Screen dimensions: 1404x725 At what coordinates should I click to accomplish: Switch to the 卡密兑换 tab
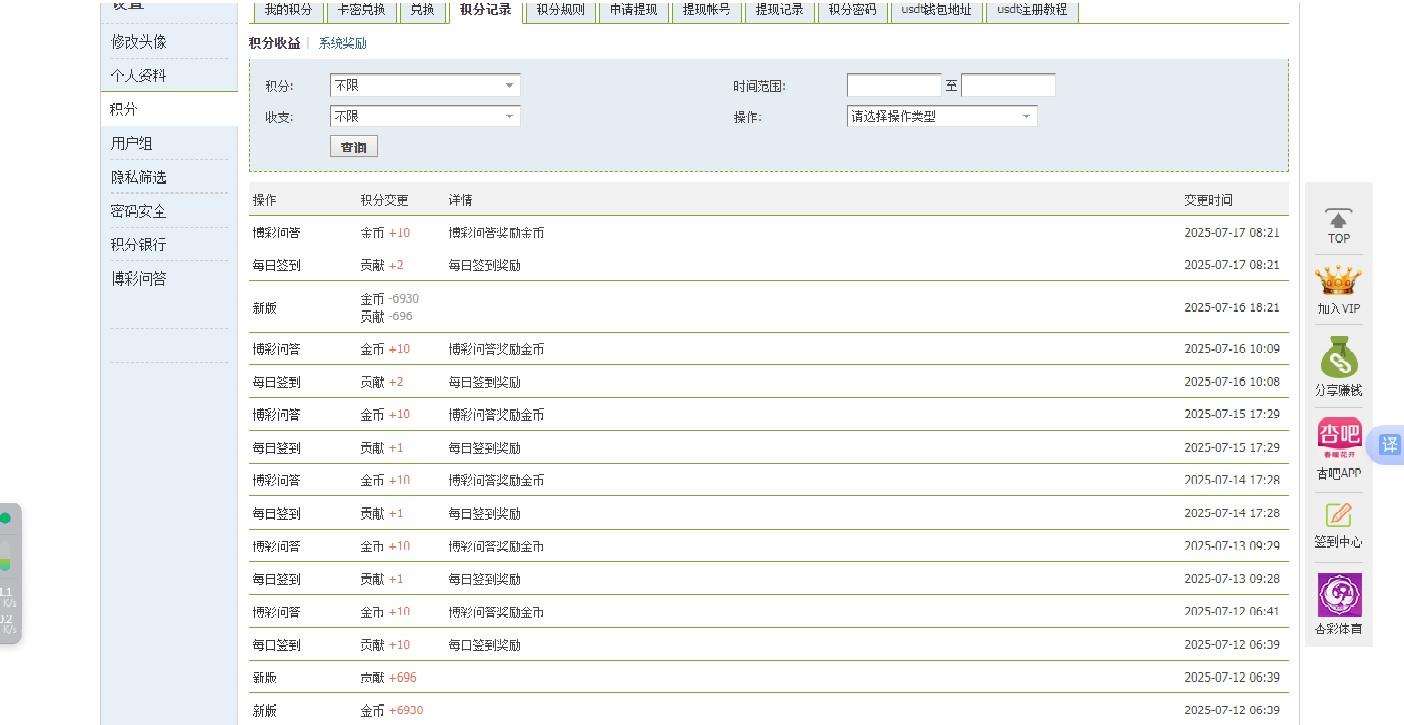(360, 10)
